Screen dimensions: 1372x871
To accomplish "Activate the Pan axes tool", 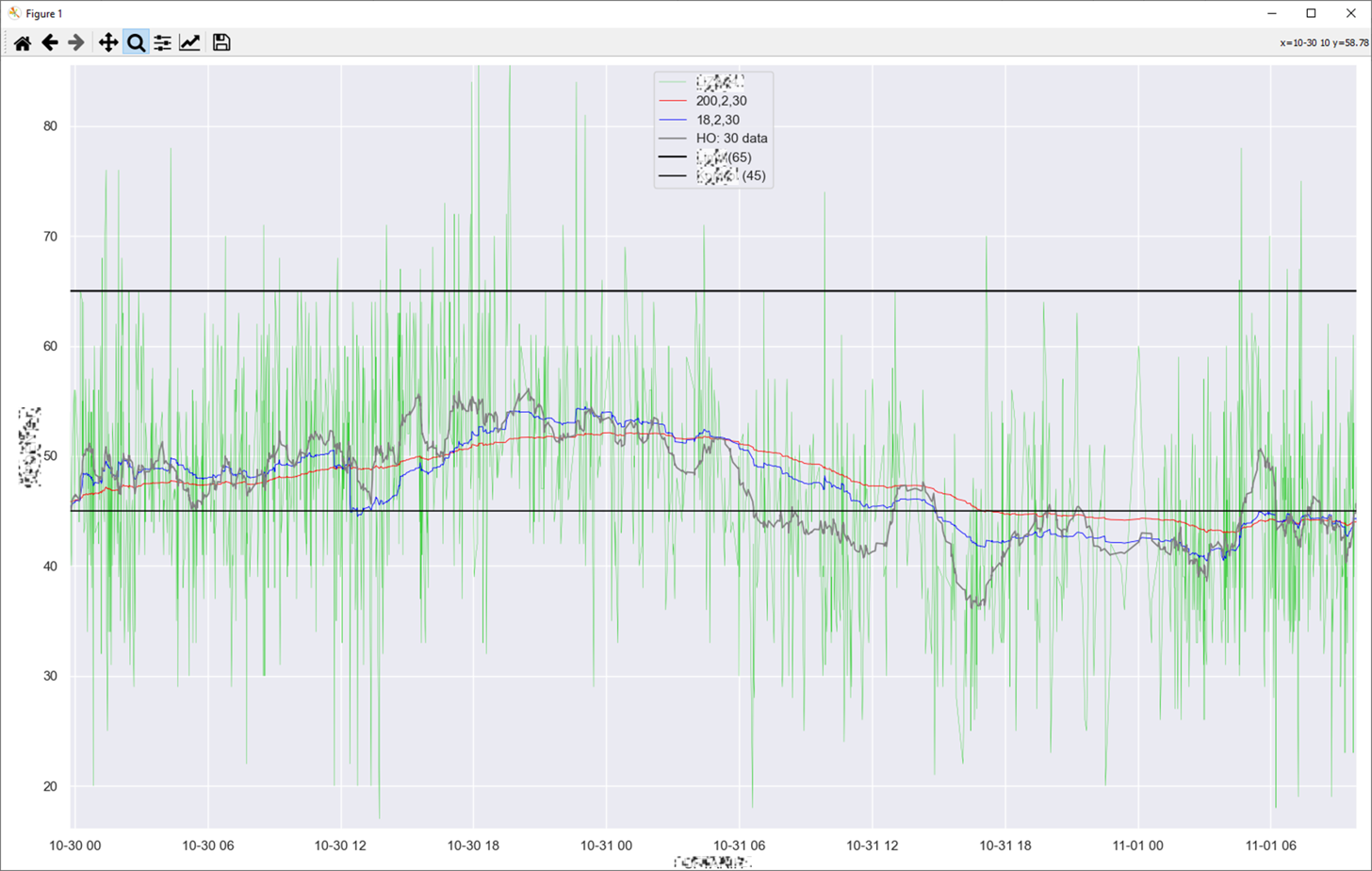I will click(108, 42).
